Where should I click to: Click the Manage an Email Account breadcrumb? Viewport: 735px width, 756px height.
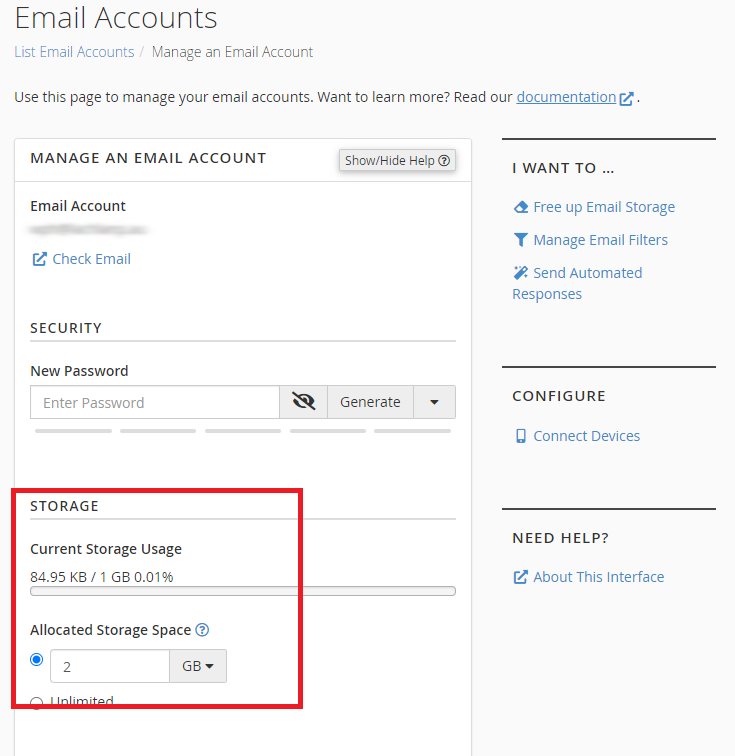(x=232, y=52)
